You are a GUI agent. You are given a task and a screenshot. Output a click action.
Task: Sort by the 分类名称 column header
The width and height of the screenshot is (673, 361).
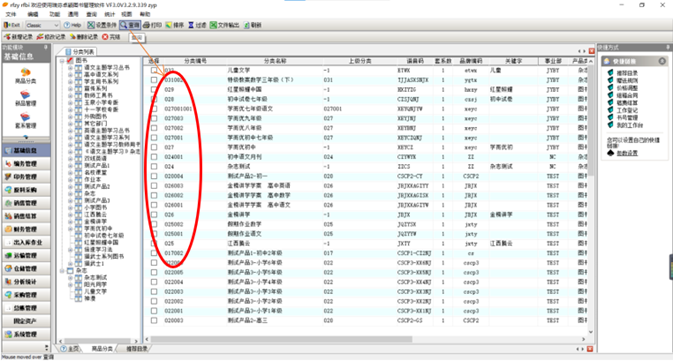point(275,61)
